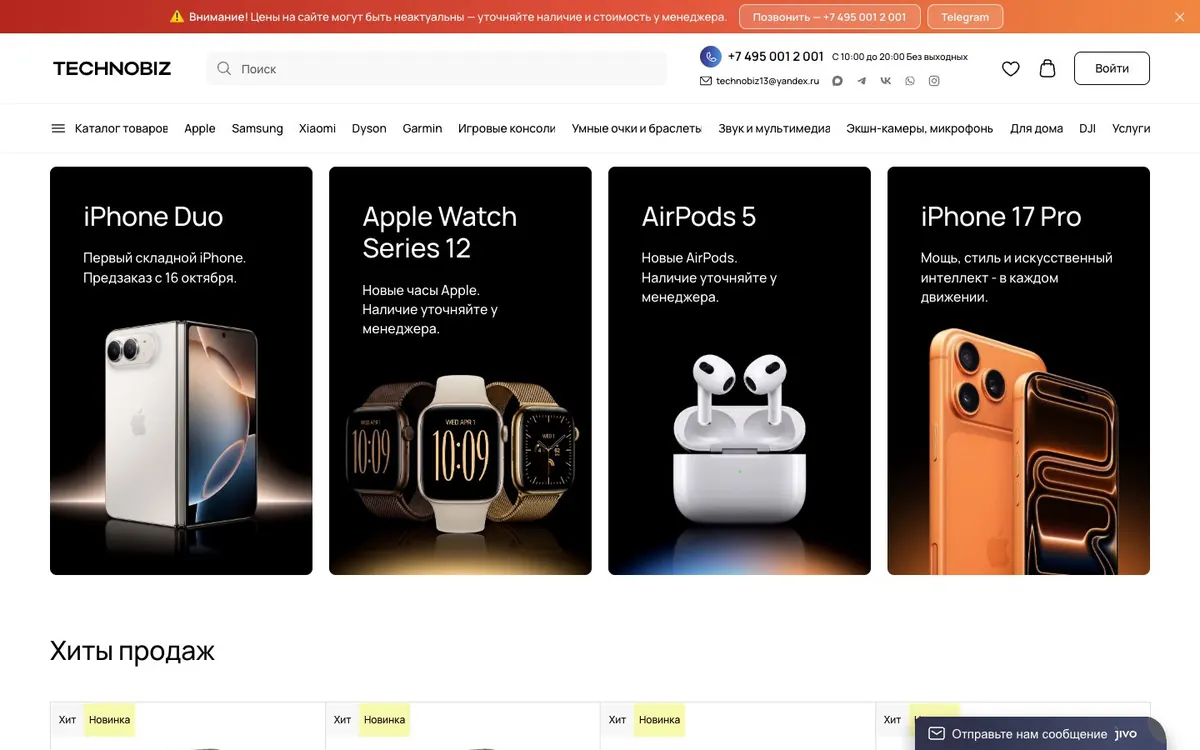Image resolution: width=1200 pixels, height=750 pixels.
Task: Open the Xiaomi menu item
Action: pos(317,128)
